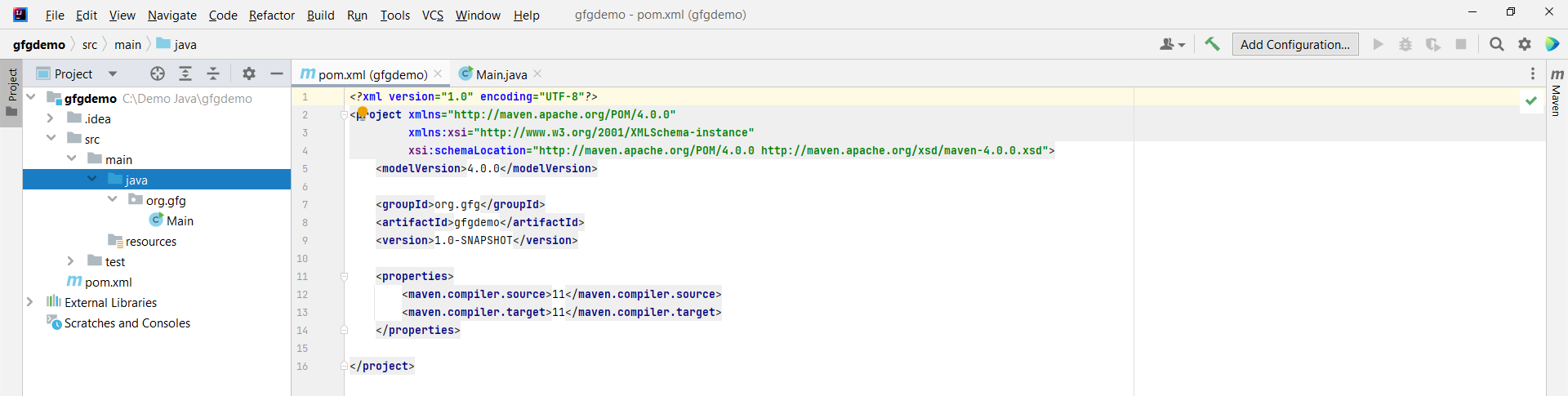Hide the Project tool window
1568x396 pixels.
277,73
